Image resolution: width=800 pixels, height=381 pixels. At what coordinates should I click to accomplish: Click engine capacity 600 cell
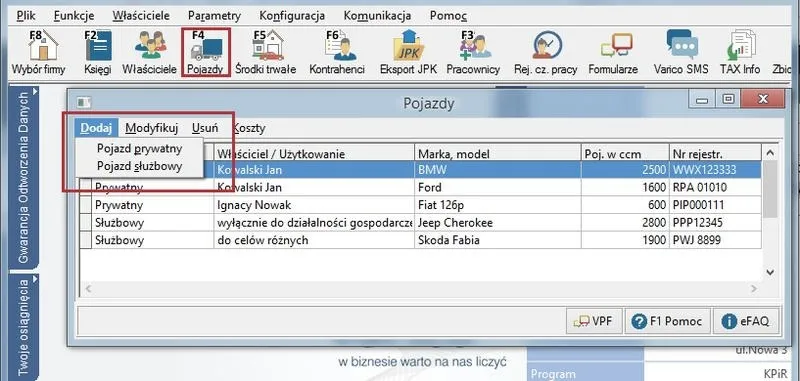click(625, 205)
